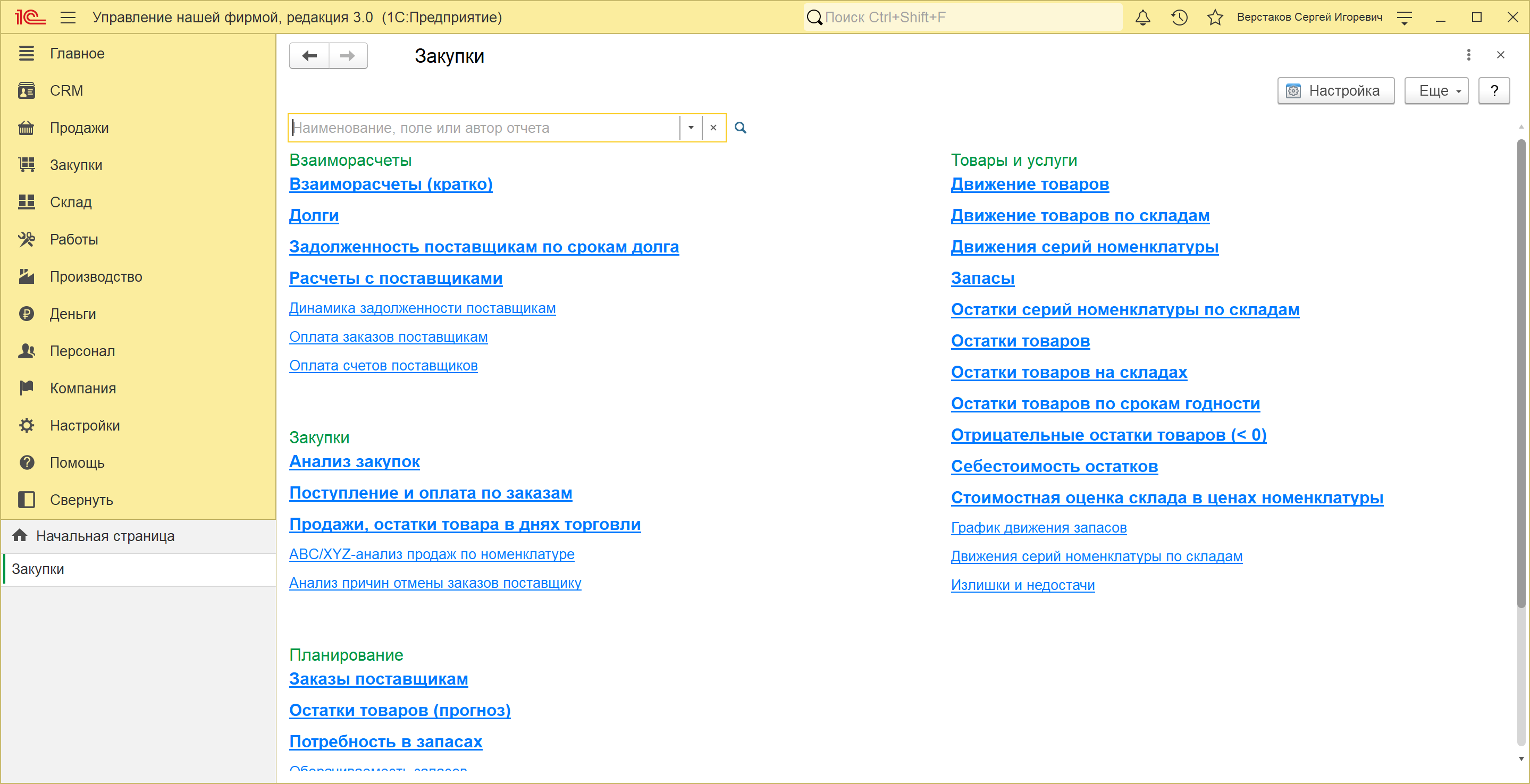Open the Запасы report
Image resolution: width=1530 pixels, height=784 pixels.
(x=982, y=279)
